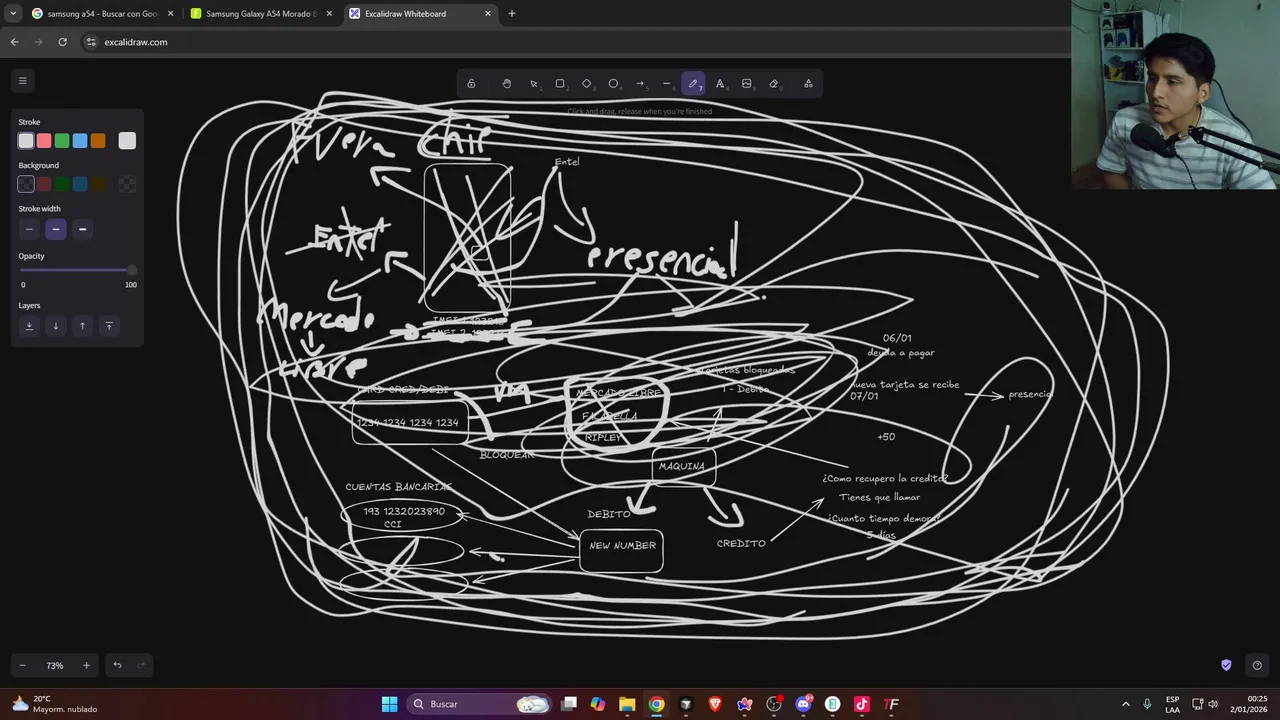Pick the blue background swatch
Screen dimensions: 1280x720
click(x=80, y=184)
